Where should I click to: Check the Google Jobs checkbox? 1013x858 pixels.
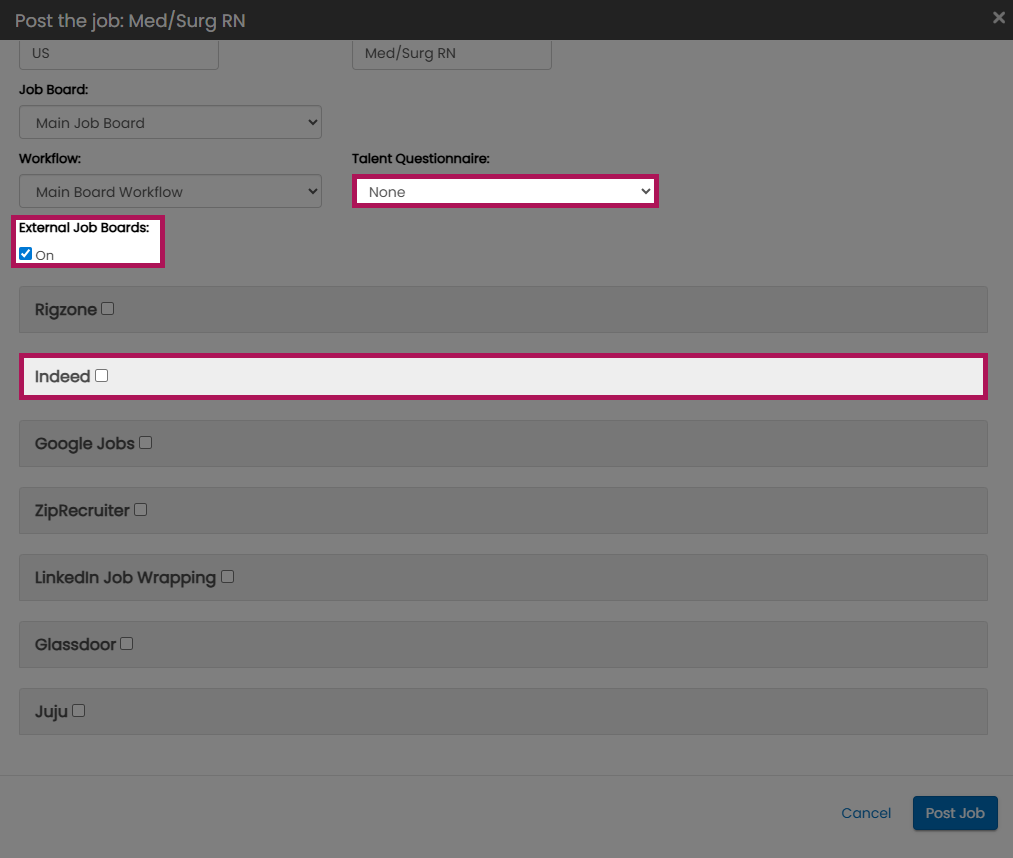tap(145, 443)
